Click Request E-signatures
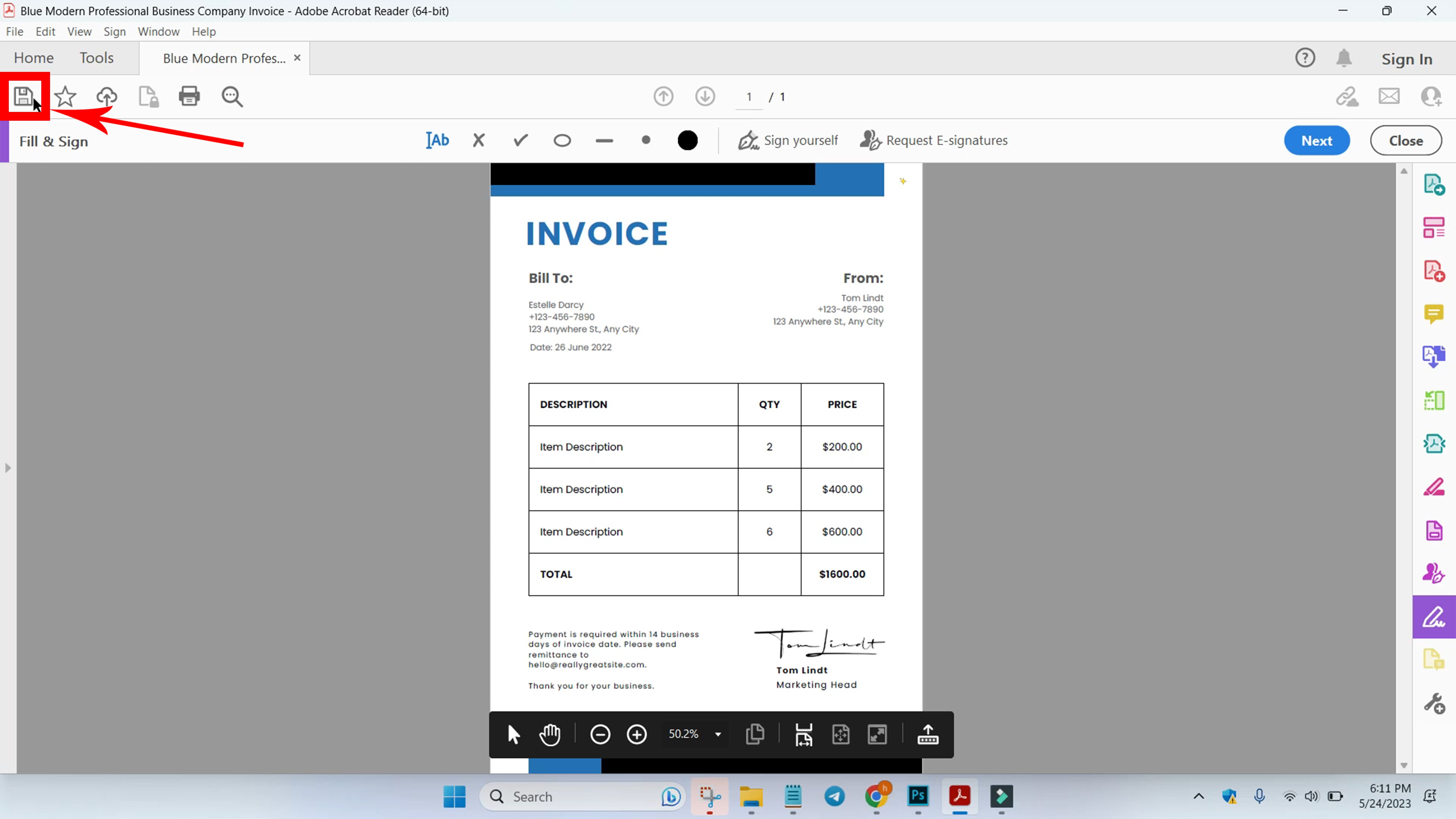This screenshot has width=1456, height=819. pyautogui.click(x=934, y=140)
